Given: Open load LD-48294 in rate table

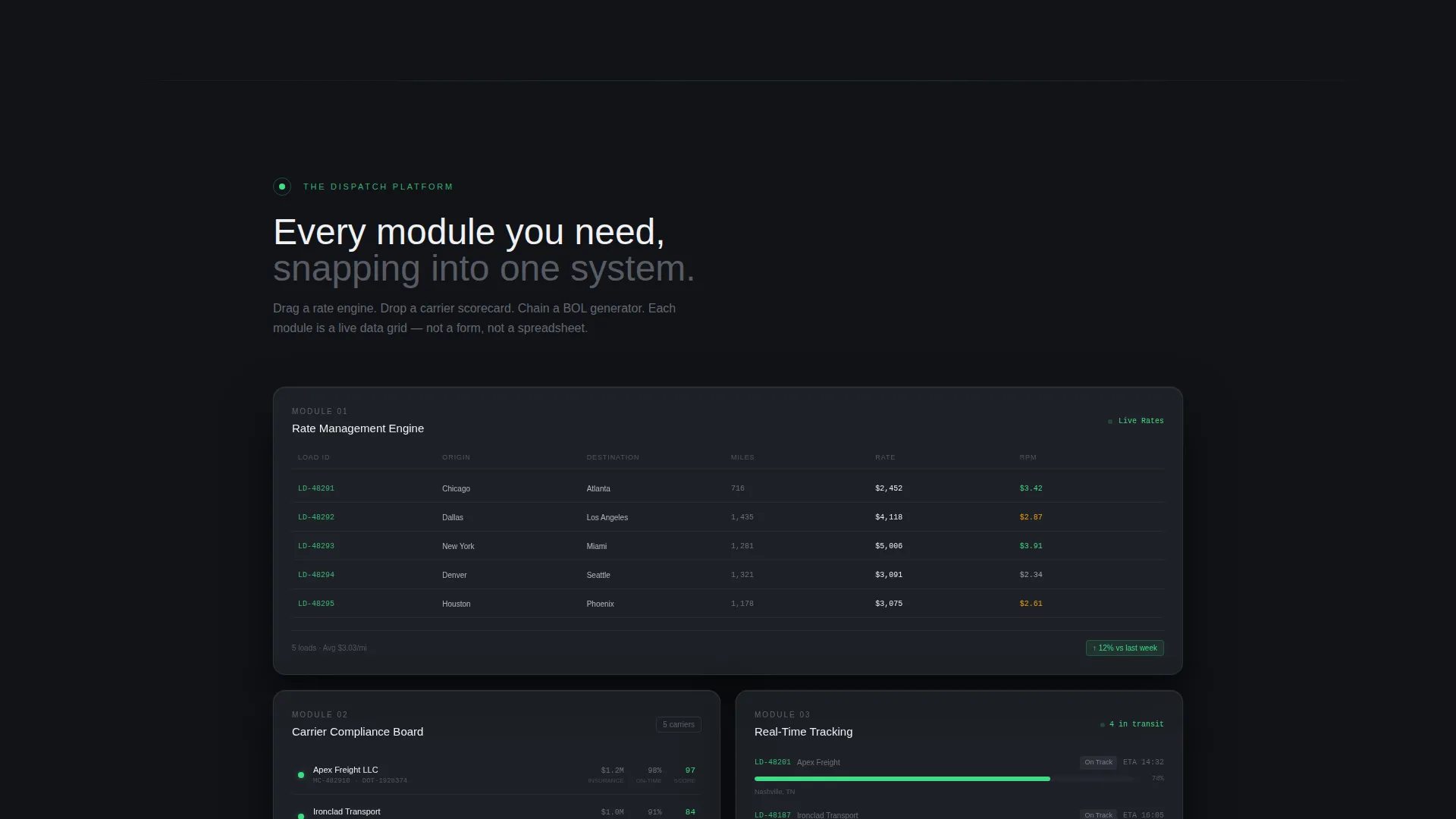Looking at the screenshot, I should (x=316, y=575).
